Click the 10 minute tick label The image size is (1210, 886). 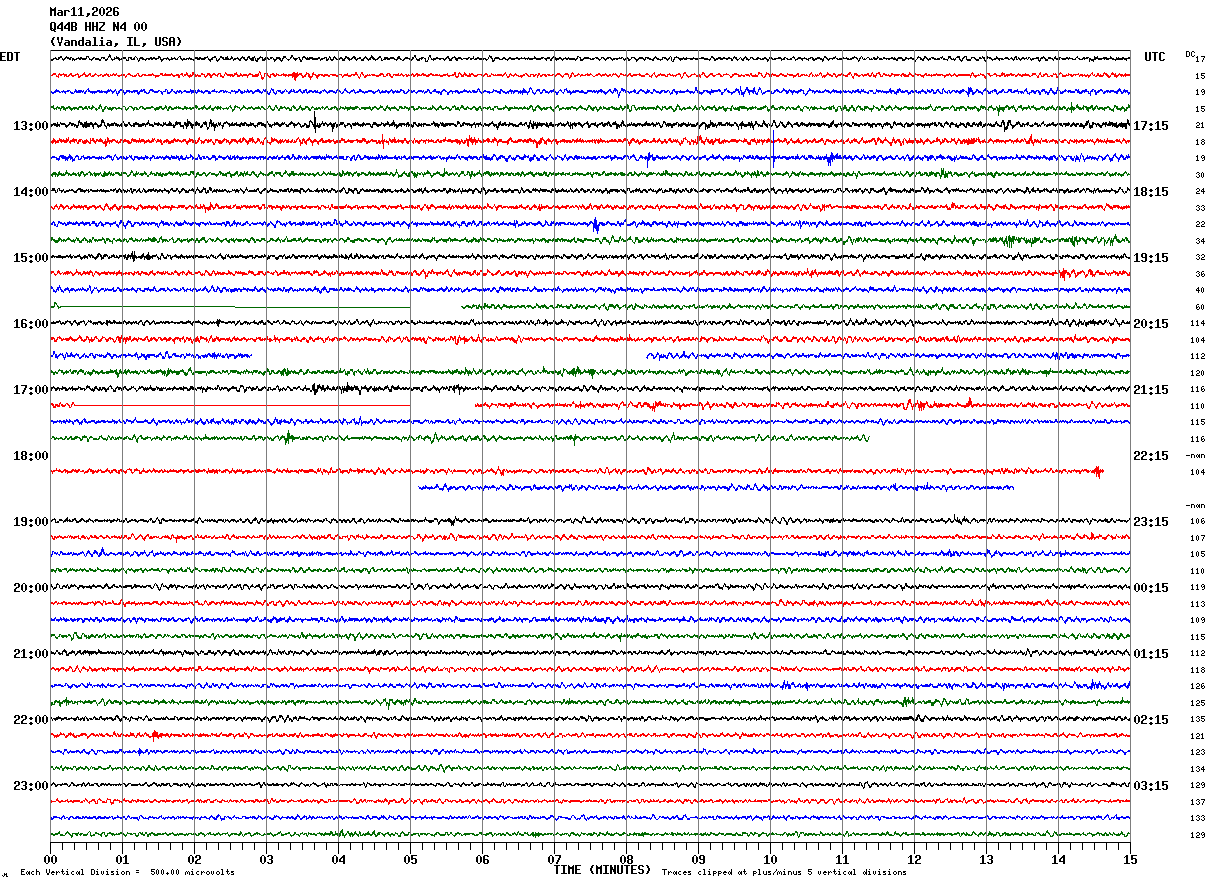click(770, 860)
